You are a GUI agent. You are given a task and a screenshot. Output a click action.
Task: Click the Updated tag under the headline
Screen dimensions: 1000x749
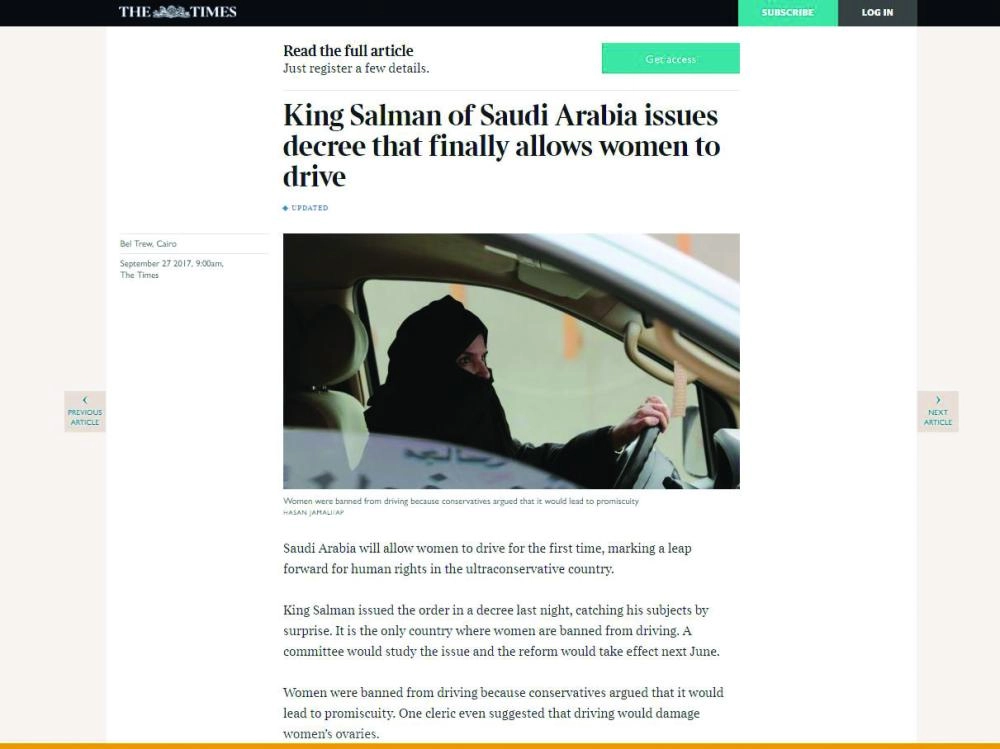[305, 208]
